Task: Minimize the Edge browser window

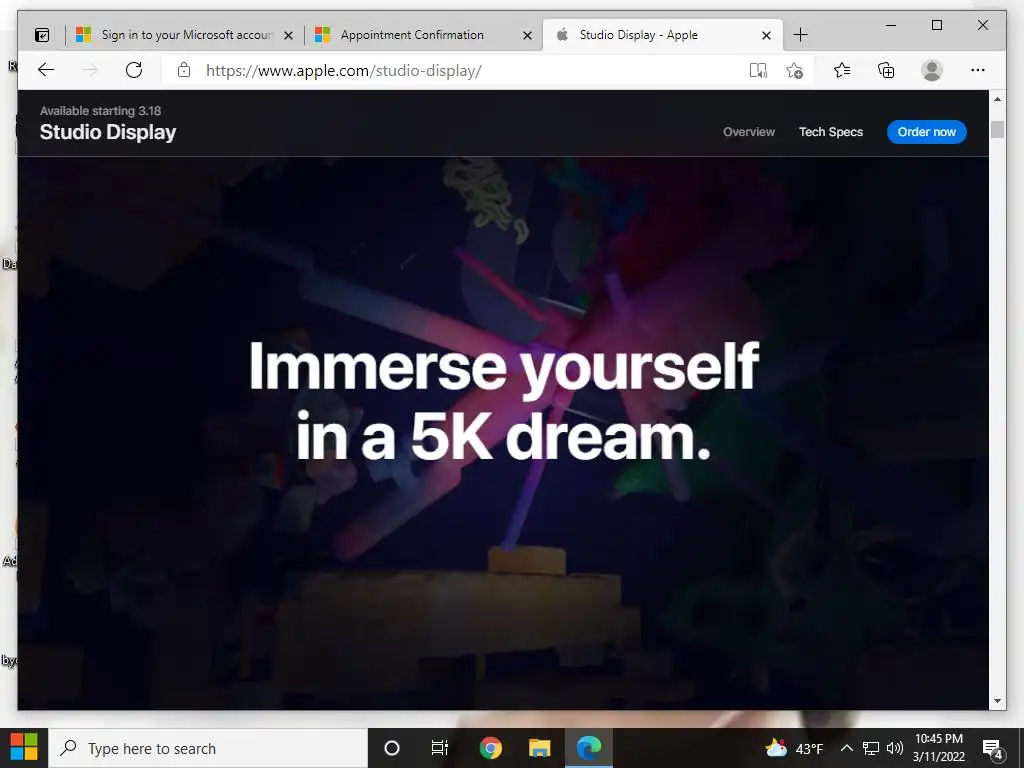Action: point(891,25)
